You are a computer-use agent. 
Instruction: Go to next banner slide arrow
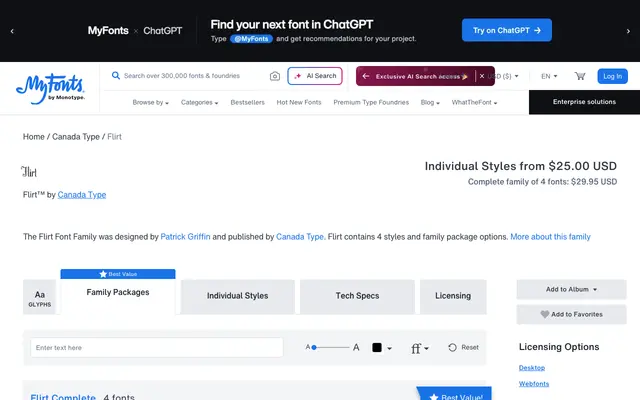(x=628, y=31)
